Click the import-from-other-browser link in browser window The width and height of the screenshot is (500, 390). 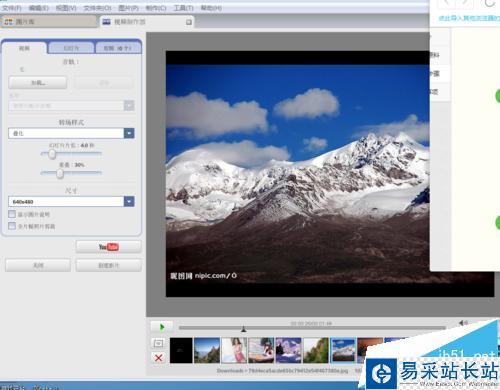[469, 18]
